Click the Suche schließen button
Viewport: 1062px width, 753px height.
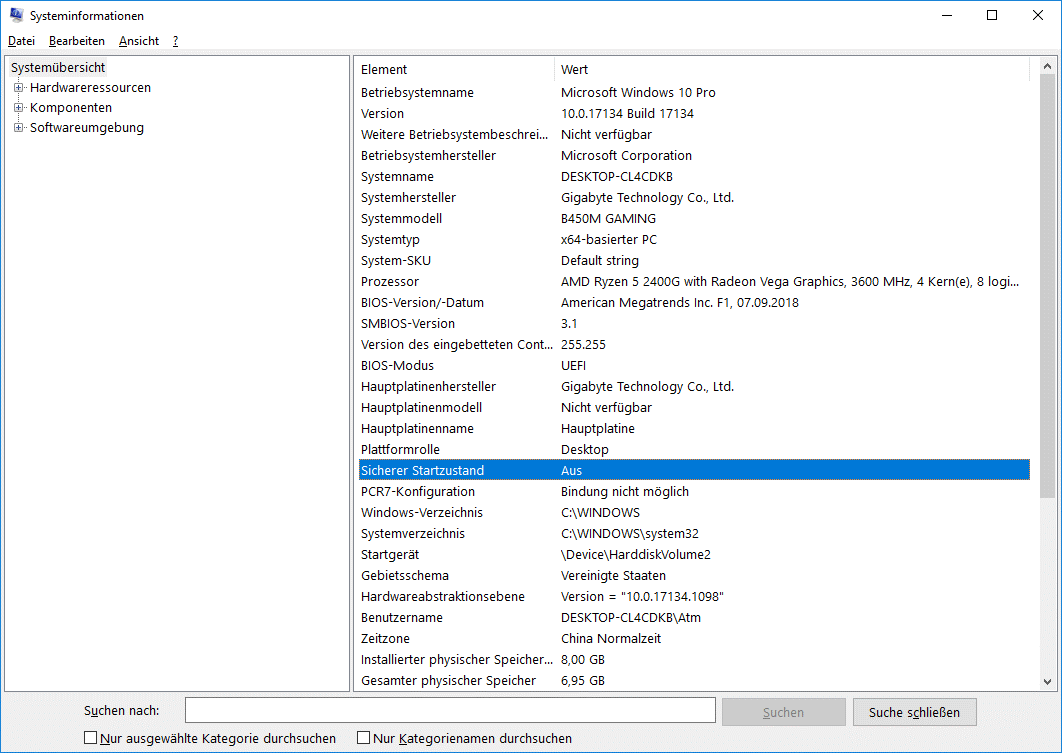[x=914, y=712]
